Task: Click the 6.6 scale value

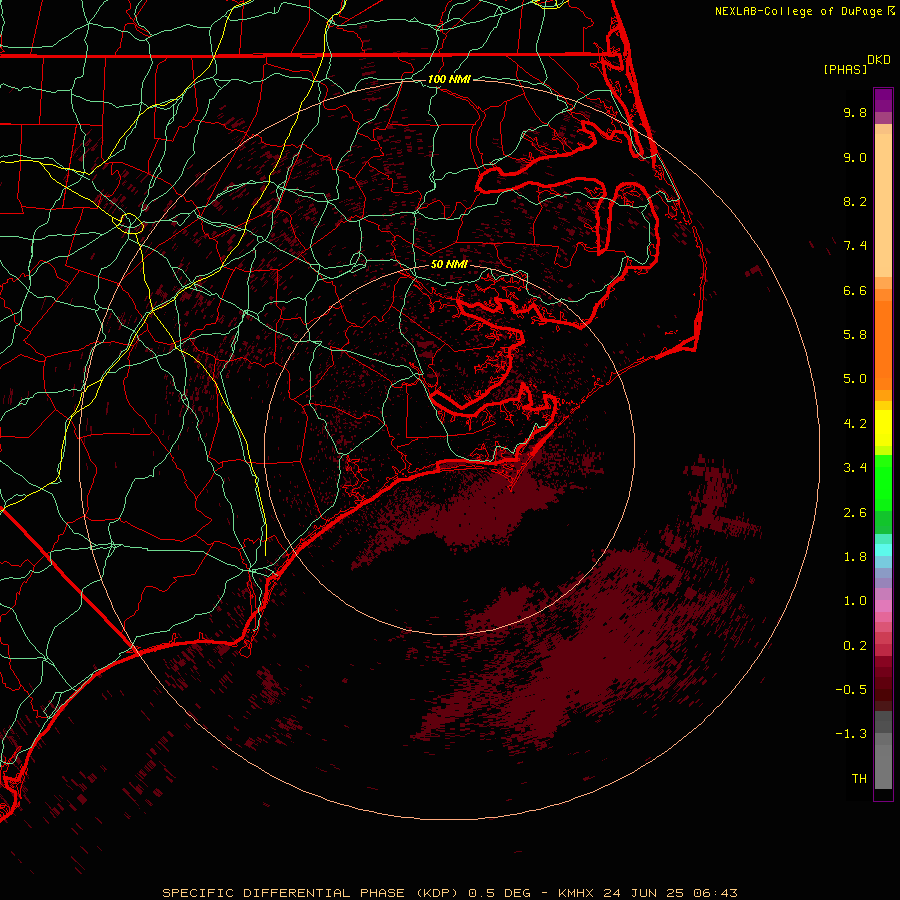Action: click(x=855, y=290)
